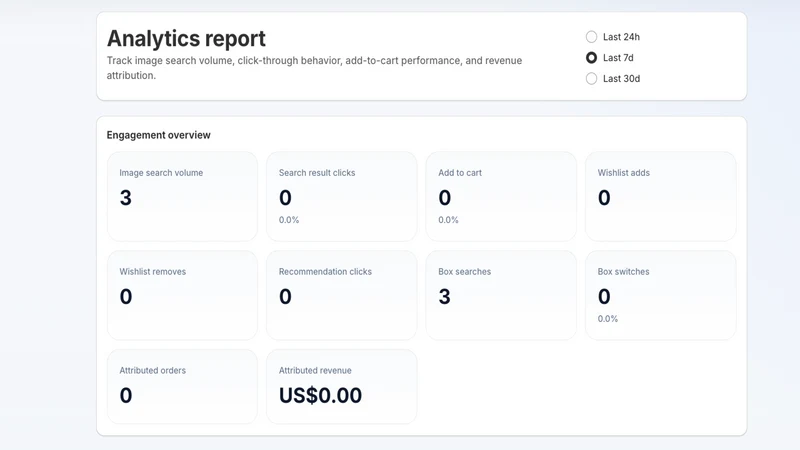Click the Engagement overview section title
The image size is (800, 450).
[x=159, y=135]
